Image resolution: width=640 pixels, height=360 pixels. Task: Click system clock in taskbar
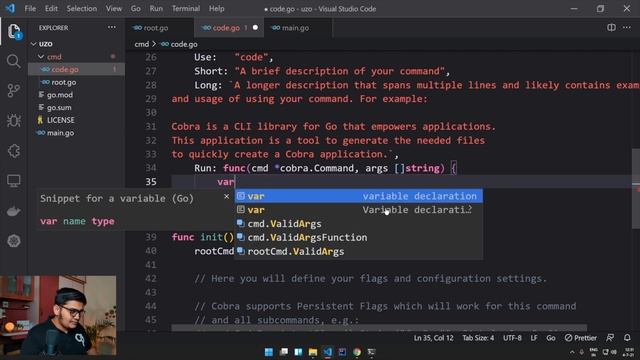tap(629, 352)
